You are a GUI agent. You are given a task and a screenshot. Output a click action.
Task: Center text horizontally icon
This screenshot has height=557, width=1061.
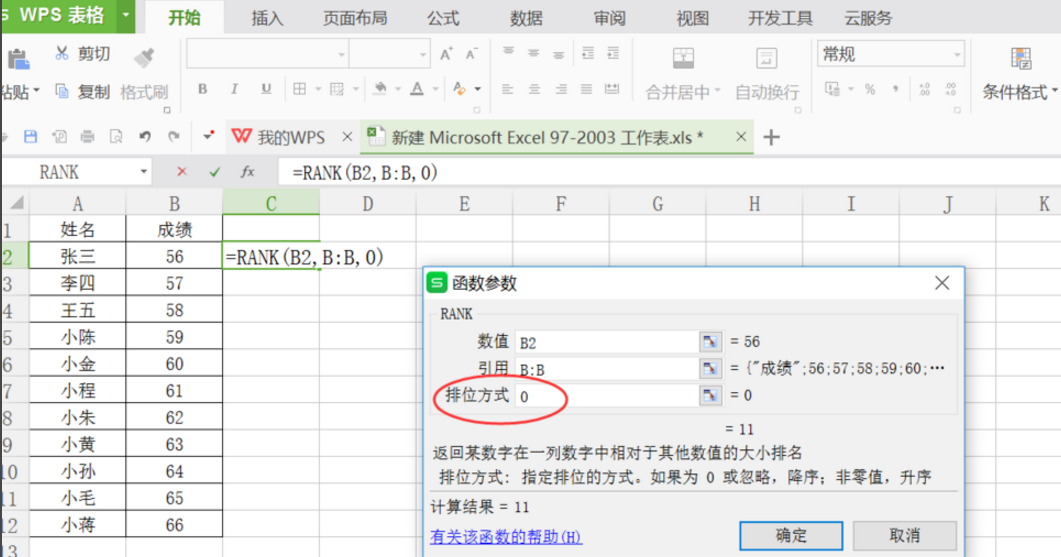pyautogui.click(x=534, y=89)
